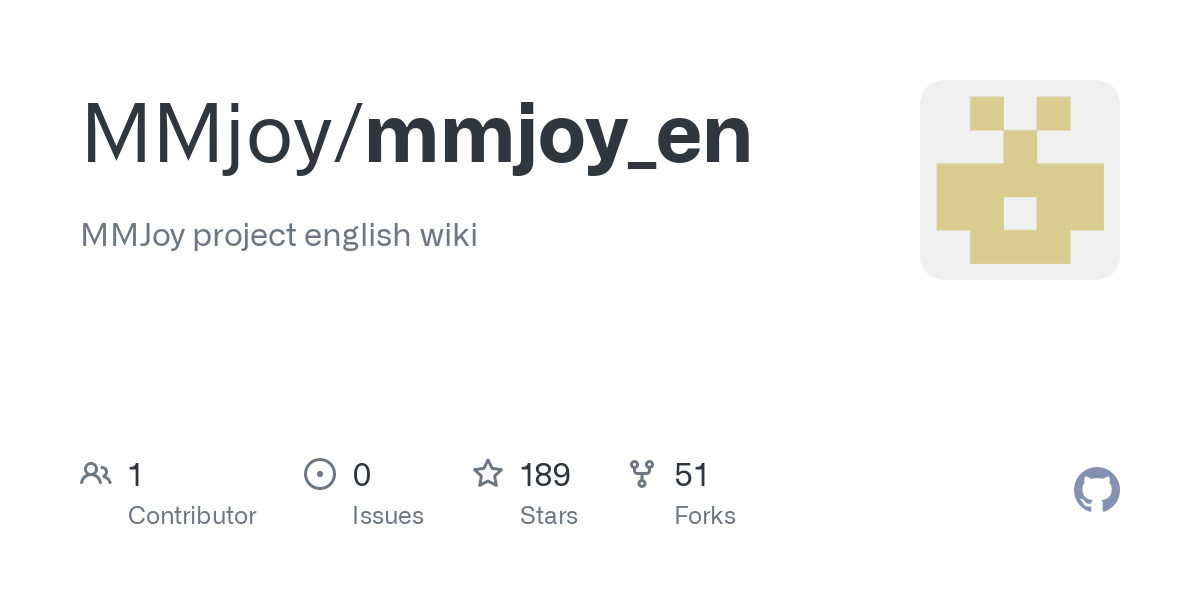Screen dimensions: 1200x600
Task: Click the issues circle-dot icon
Action: coord(320,474)
